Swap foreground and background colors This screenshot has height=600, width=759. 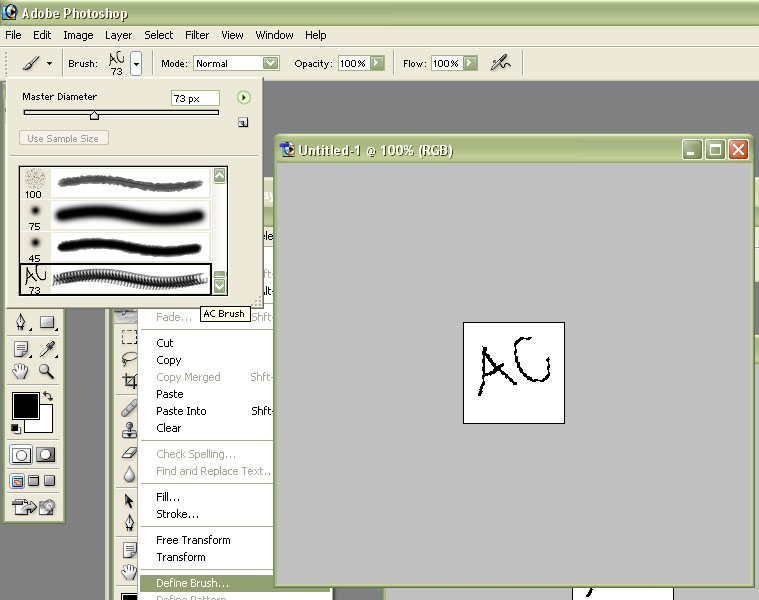(47, 396)
